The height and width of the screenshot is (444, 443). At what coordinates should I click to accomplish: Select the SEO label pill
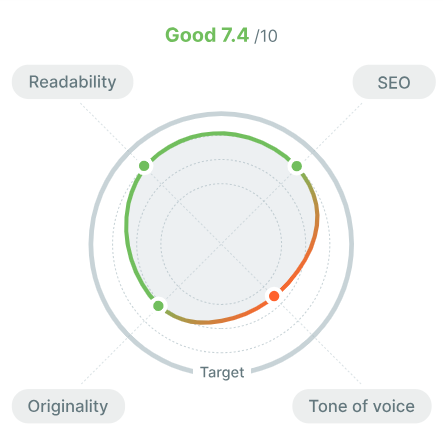point(394,82)
